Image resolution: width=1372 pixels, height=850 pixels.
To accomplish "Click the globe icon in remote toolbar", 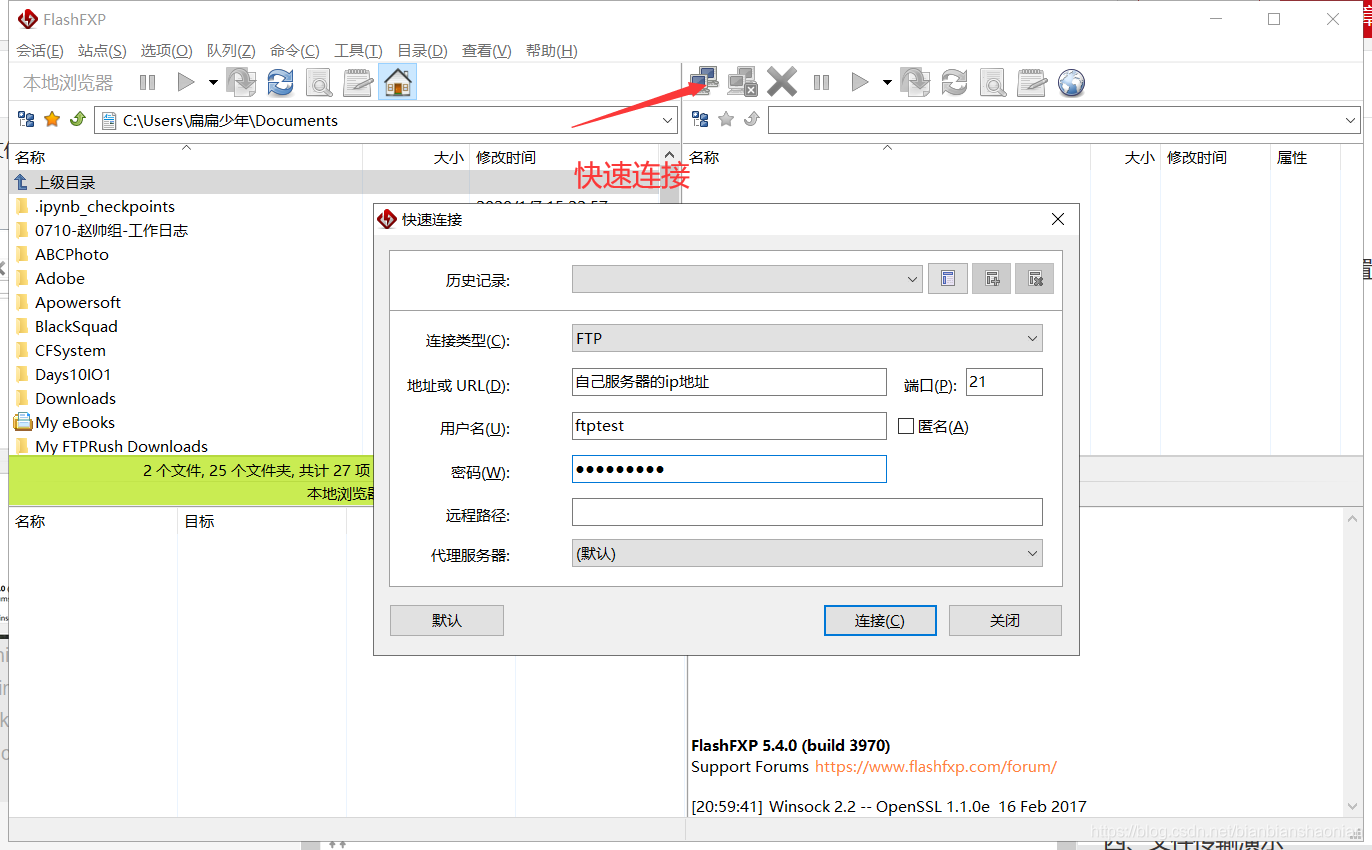I will (x=1071, y=82).
